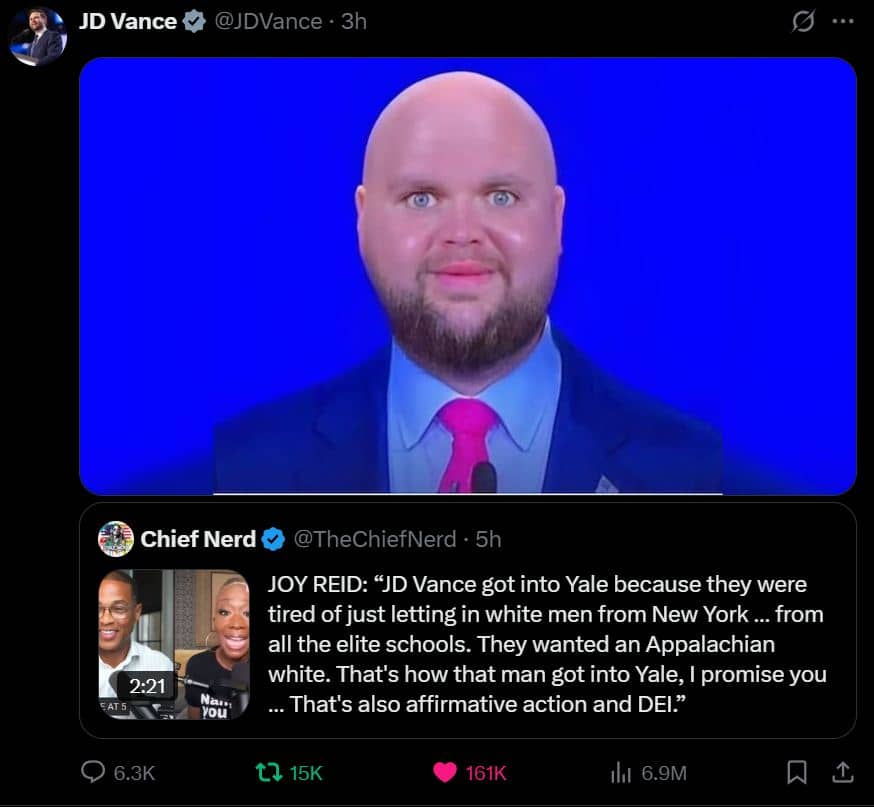The width and height of the screenshot is (874, 807).
Task: Open JD Vance's profile avatar
Action: [x=38, y=37]
